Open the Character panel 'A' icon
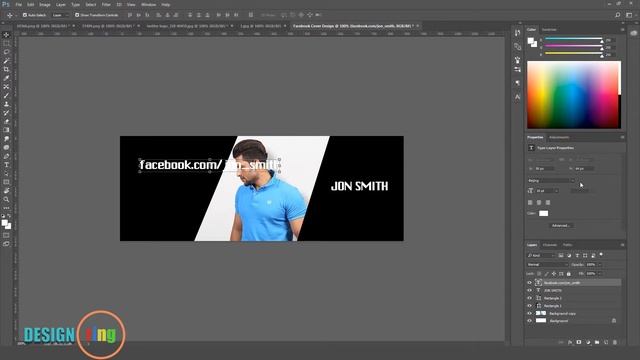 [x=518, y=97]
